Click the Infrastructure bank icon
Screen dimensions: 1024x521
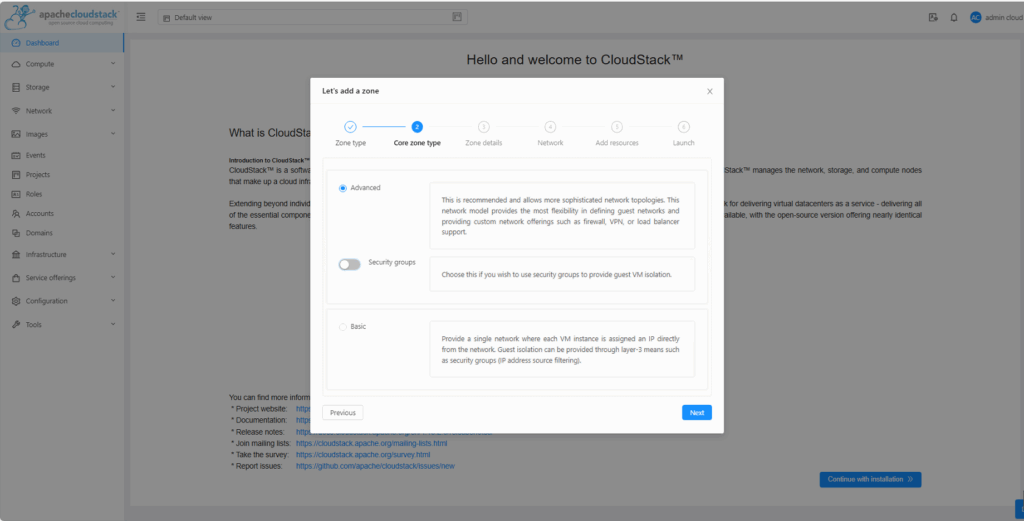tap(16, 255)
